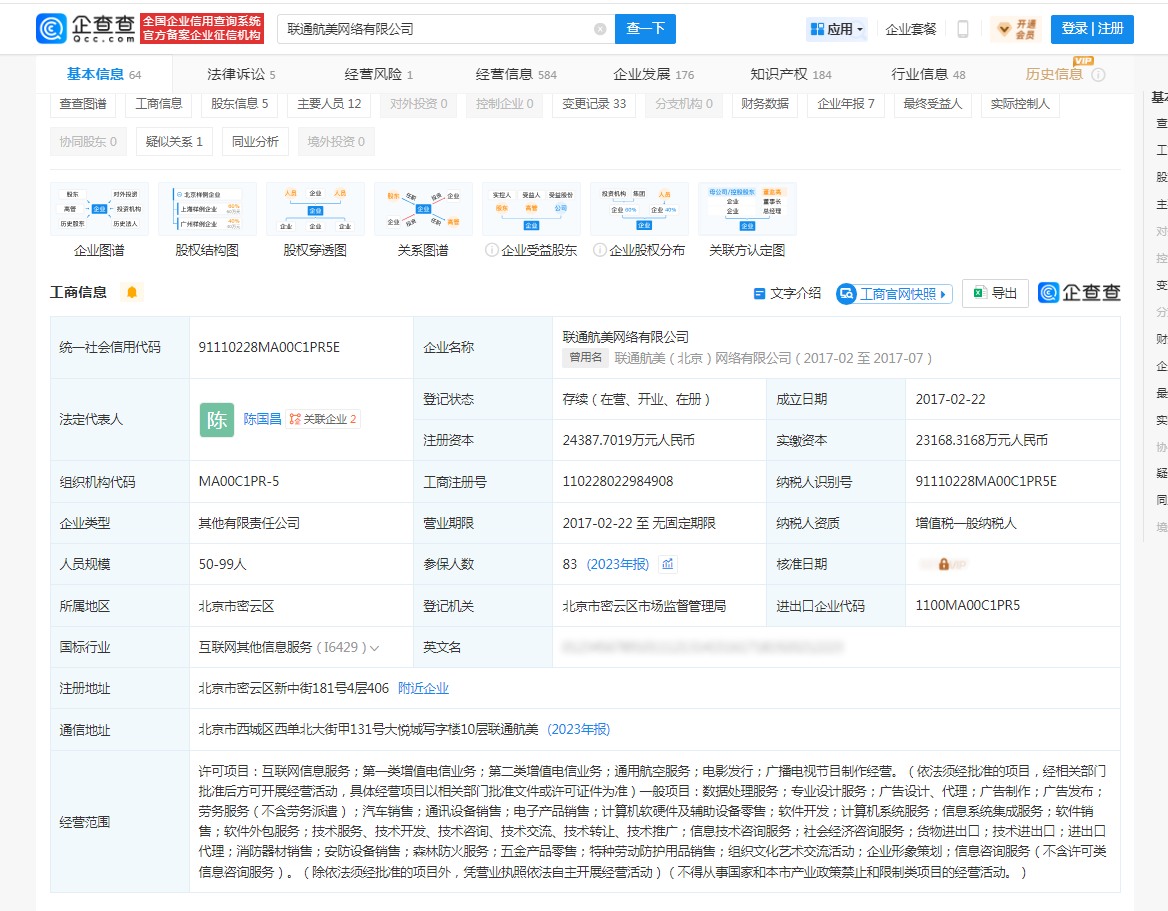Click the 控制企业 0 chip
Screen dimensions: 1168x911
pyautogui.click(x=505, y=104)
